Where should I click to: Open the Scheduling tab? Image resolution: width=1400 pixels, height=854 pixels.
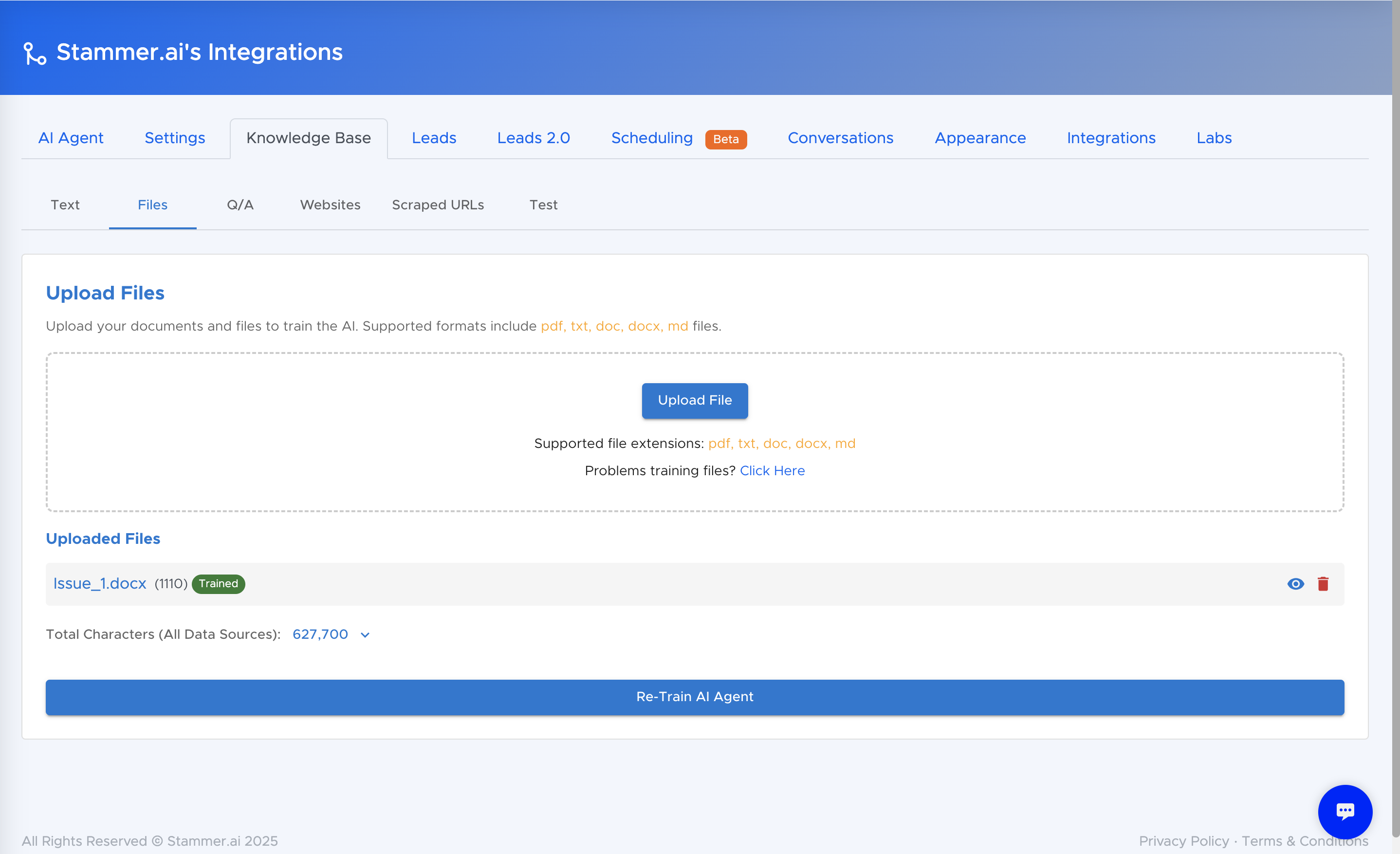652,138
